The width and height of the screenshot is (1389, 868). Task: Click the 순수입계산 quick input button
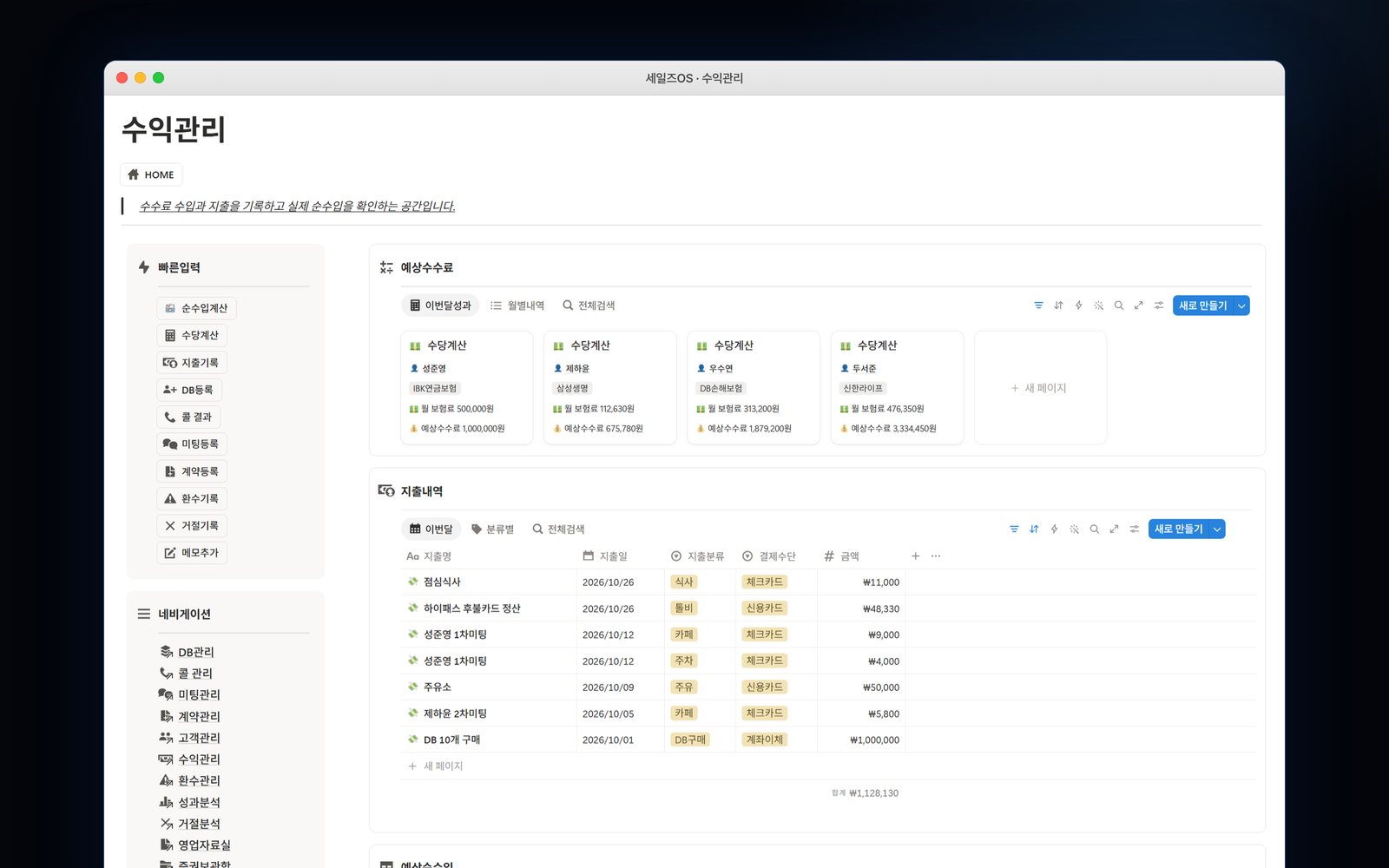pos(197,308)
